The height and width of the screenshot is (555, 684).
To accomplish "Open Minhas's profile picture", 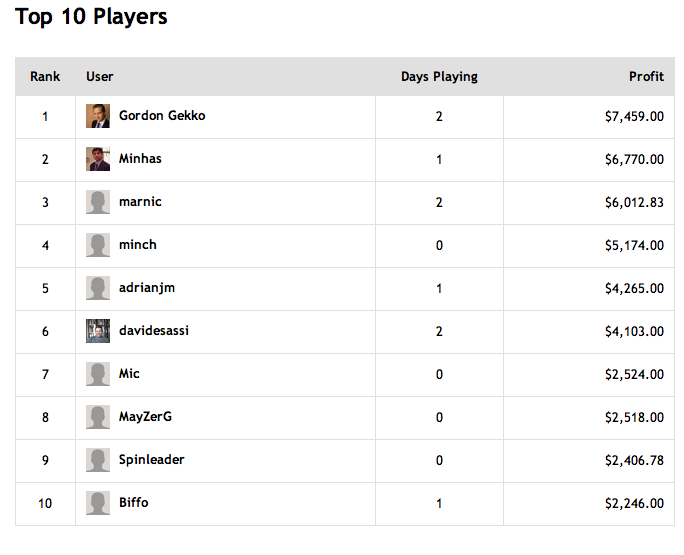I will 98,159.
